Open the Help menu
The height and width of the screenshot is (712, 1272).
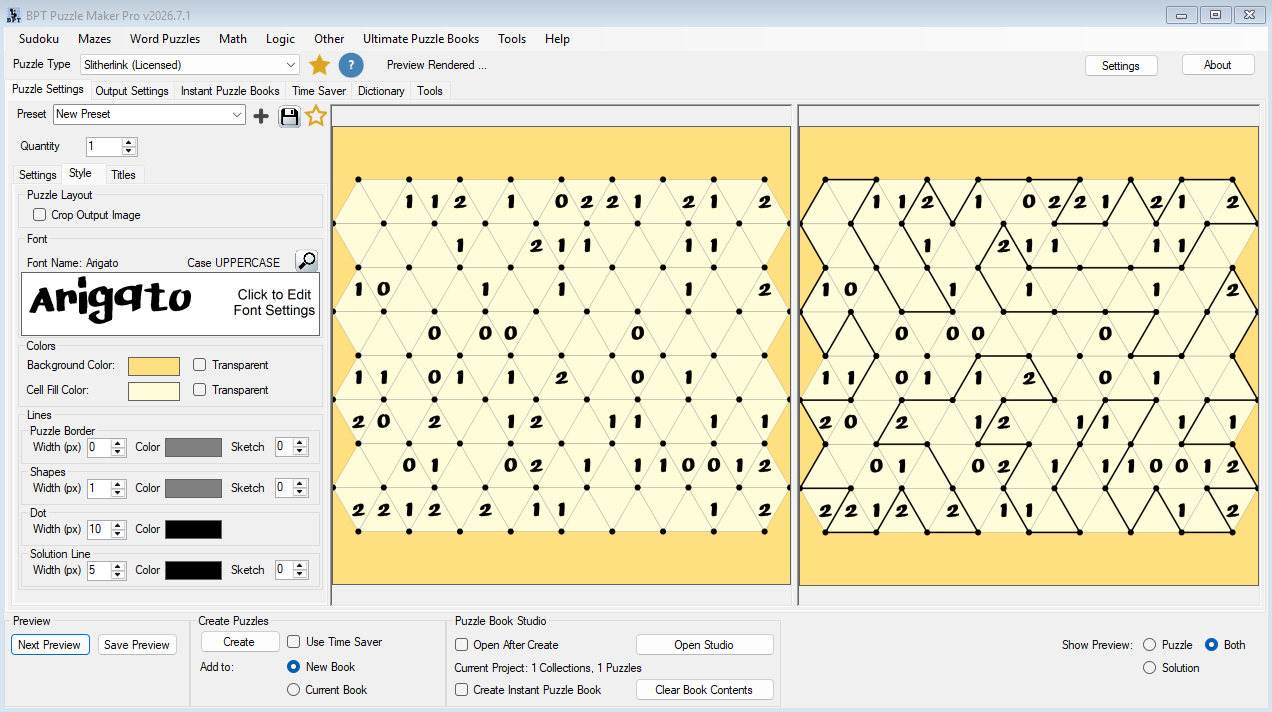[557, 39]
